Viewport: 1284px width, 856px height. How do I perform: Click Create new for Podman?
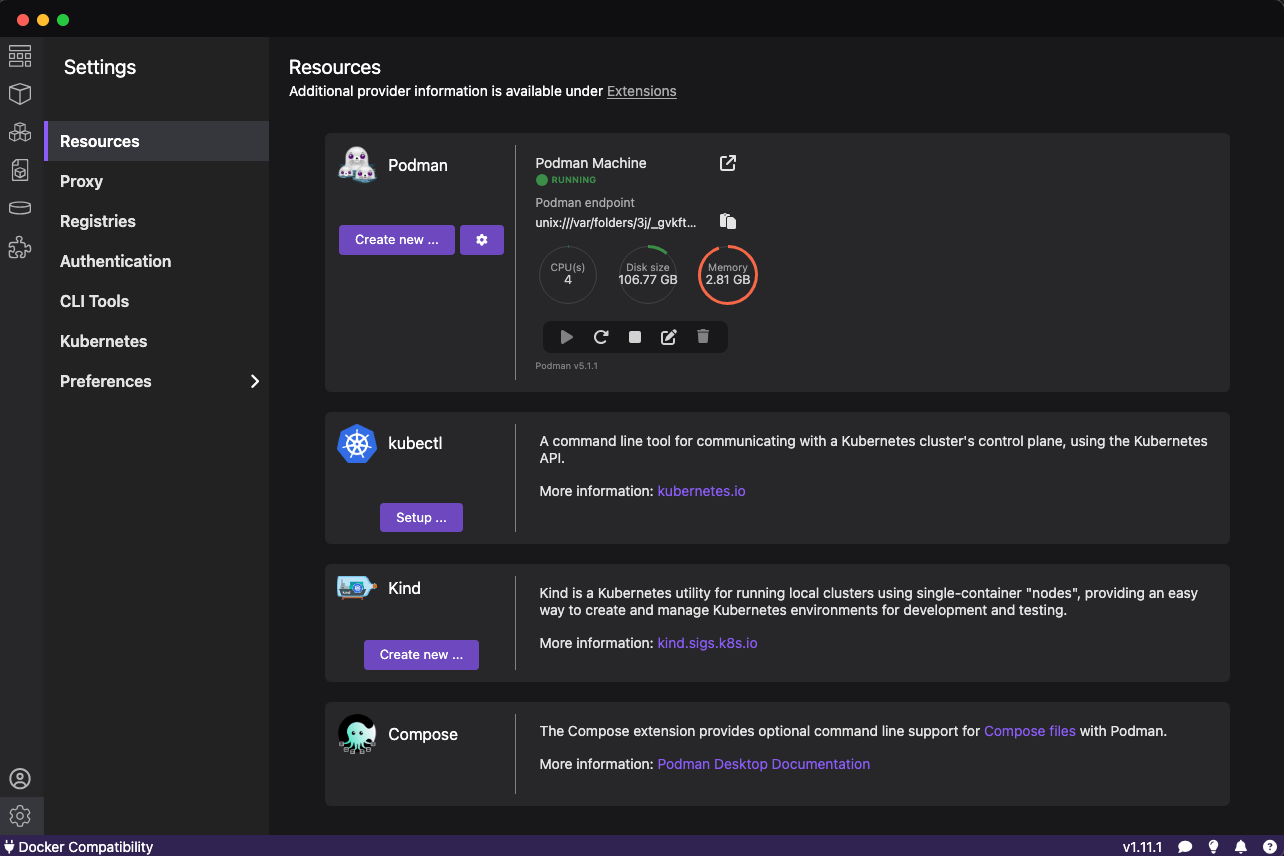(397, 240)
